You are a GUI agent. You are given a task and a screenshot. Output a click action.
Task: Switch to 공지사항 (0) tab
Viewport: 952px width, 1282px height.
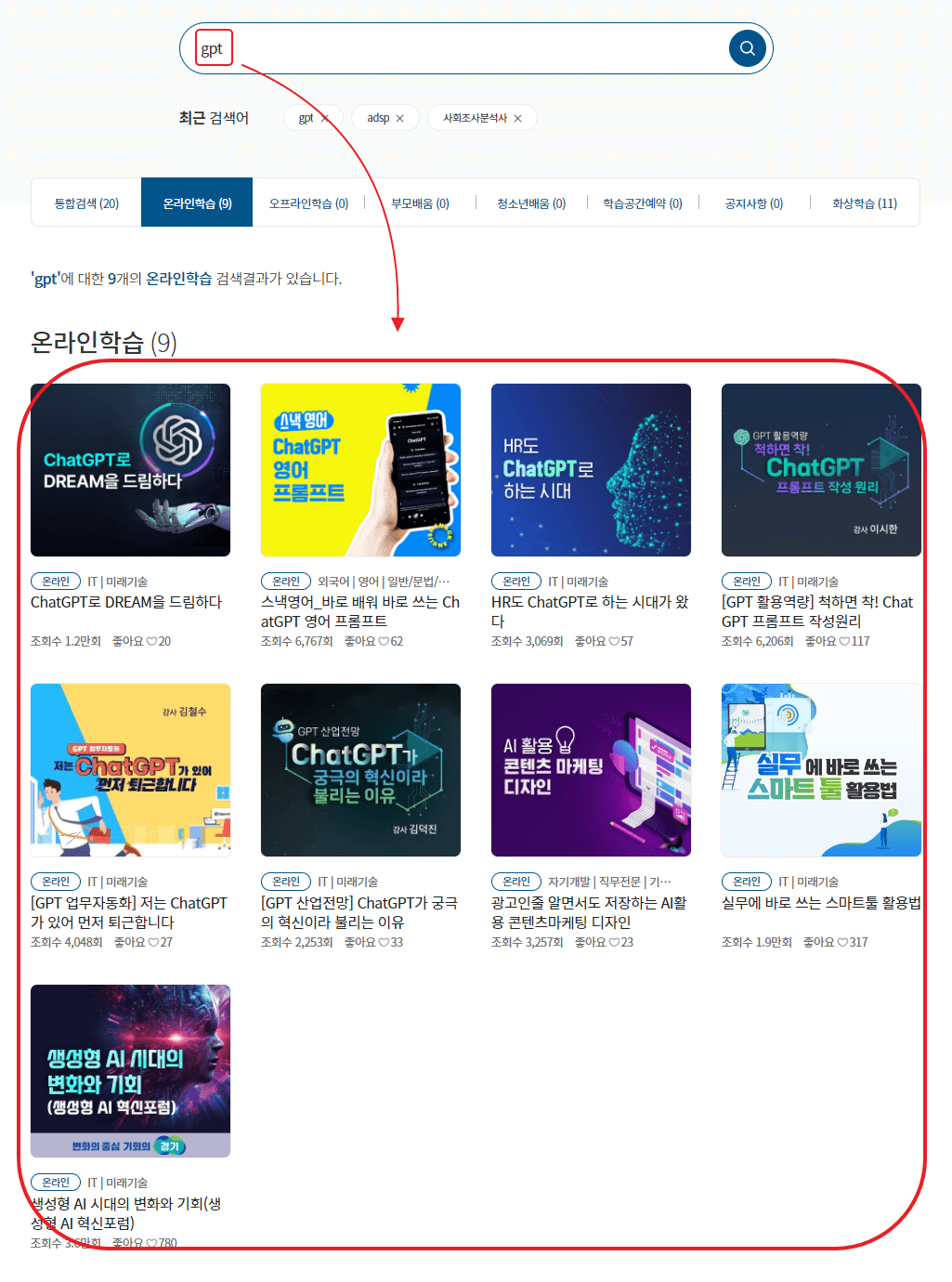754,203
